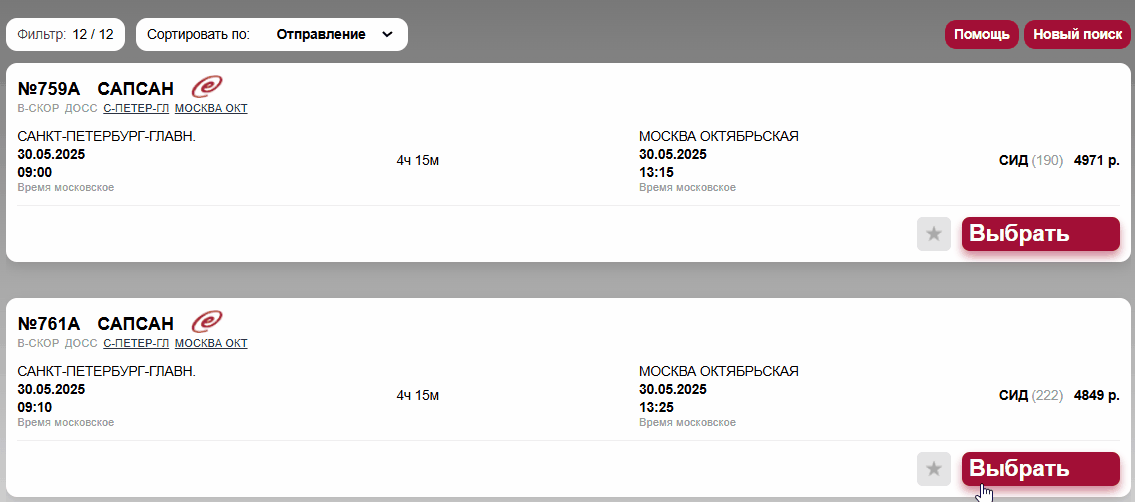Mark train №761А with favorite star
The image size is (1135, 502).
click(934, 469)
